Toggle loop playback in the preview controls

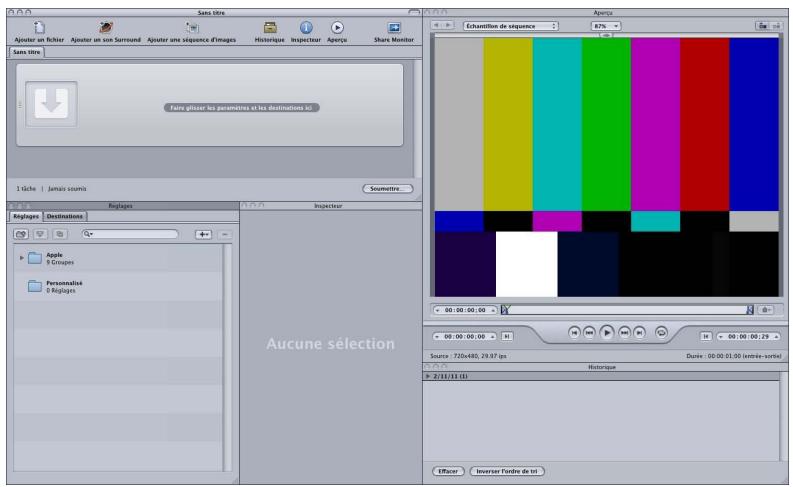[x=660, y=331]
